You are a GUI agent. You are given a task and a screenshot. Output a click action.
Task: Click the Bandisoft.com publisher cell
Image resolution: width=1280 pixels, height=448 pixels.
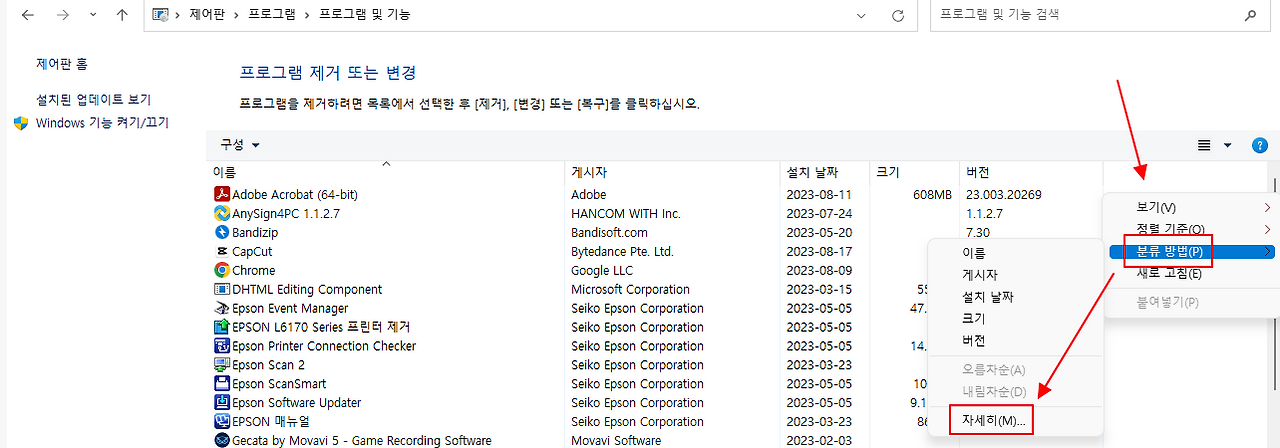610,232
